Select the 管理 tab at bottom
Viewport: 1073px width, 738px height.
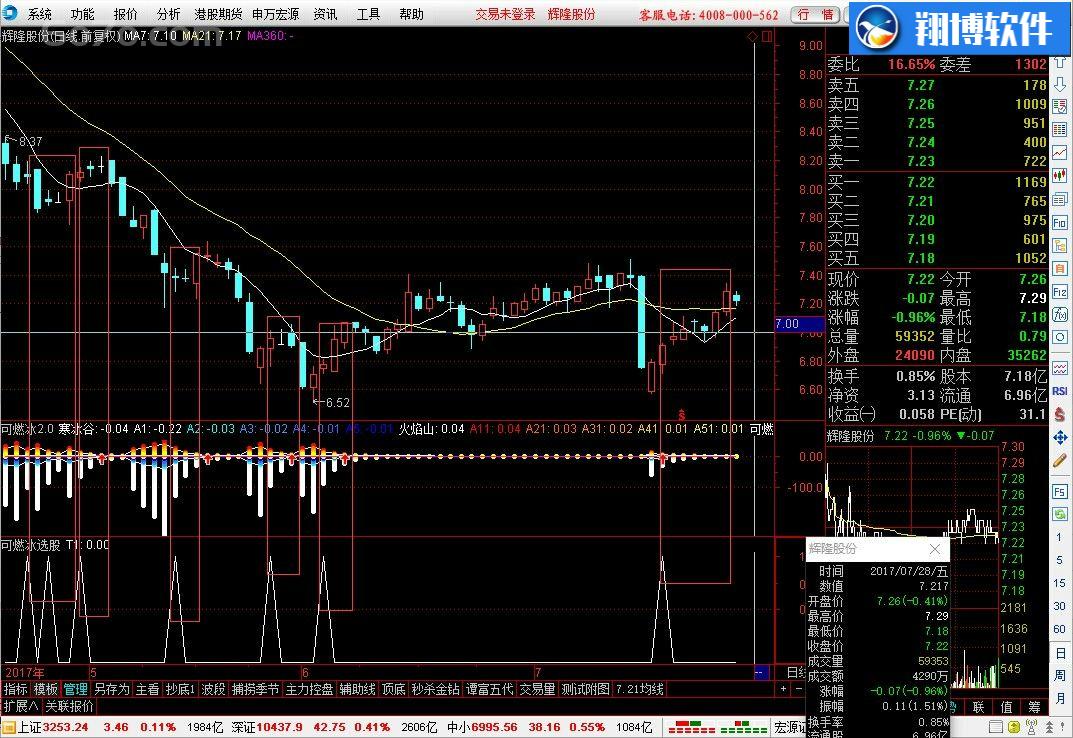click(x=75, y=689)
